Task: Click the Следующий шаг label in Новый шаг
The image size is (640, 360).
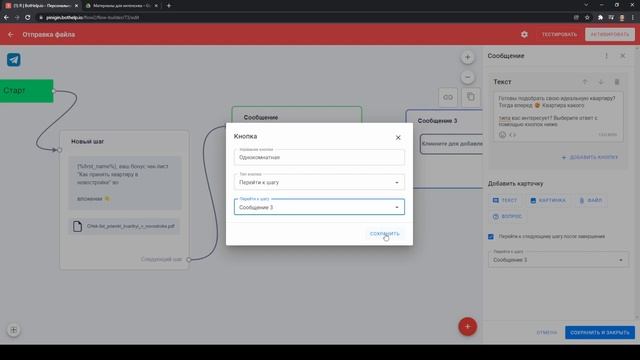Action: [x=161, y=259]
